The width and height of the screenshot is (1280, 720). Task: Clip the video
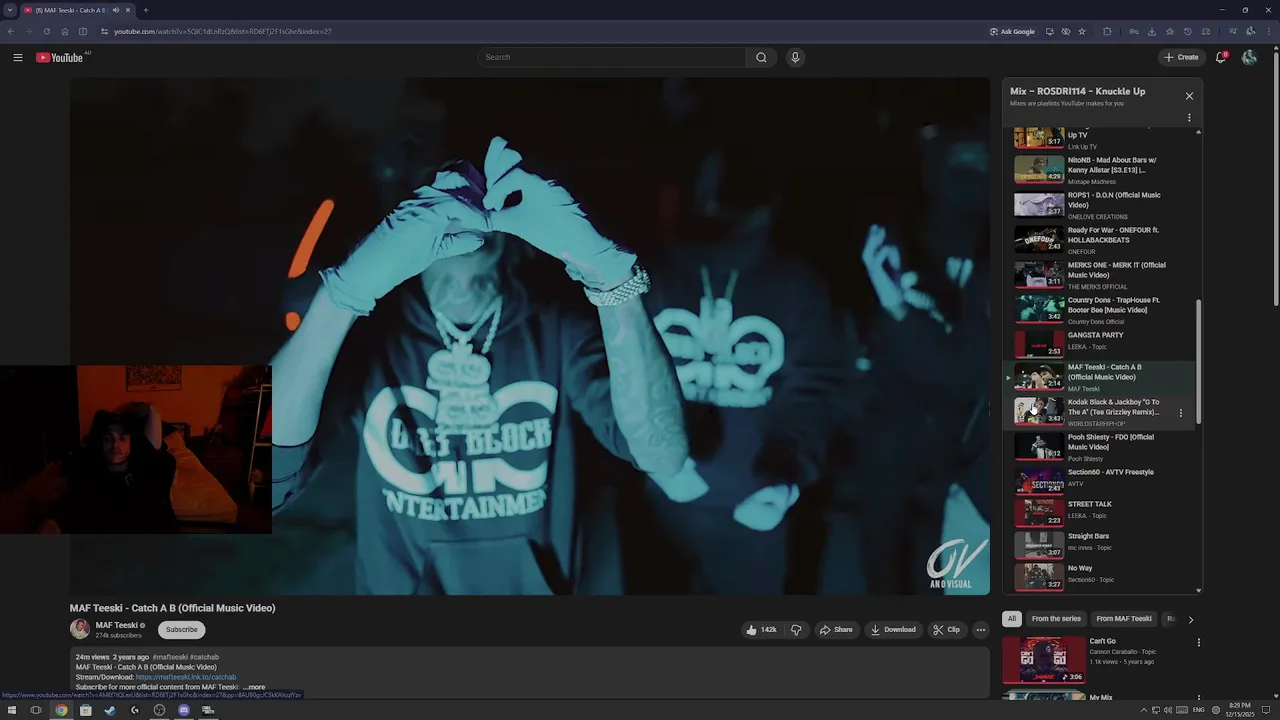pos(946,630)
